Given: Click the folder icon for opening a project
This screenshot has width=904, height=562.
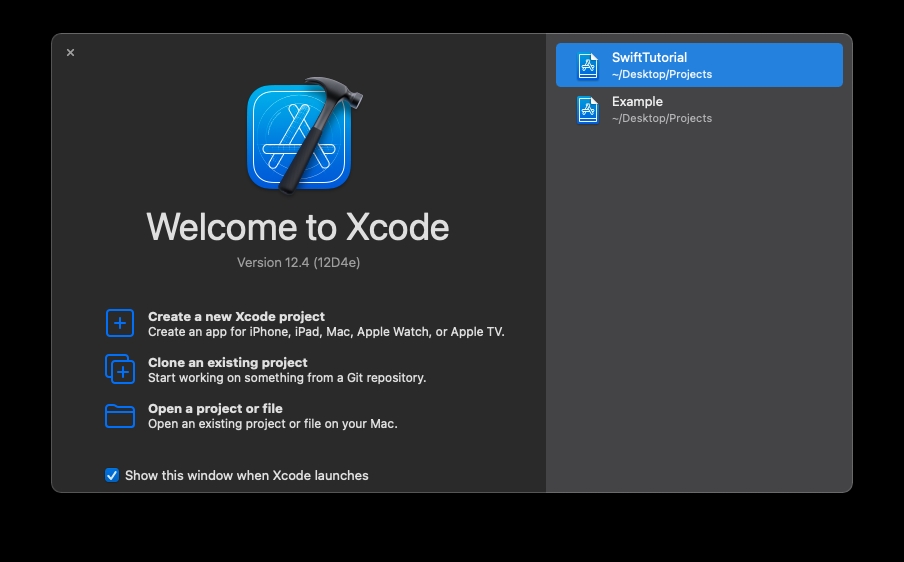Looking at the screenshot, I should (x=120, y=415).
